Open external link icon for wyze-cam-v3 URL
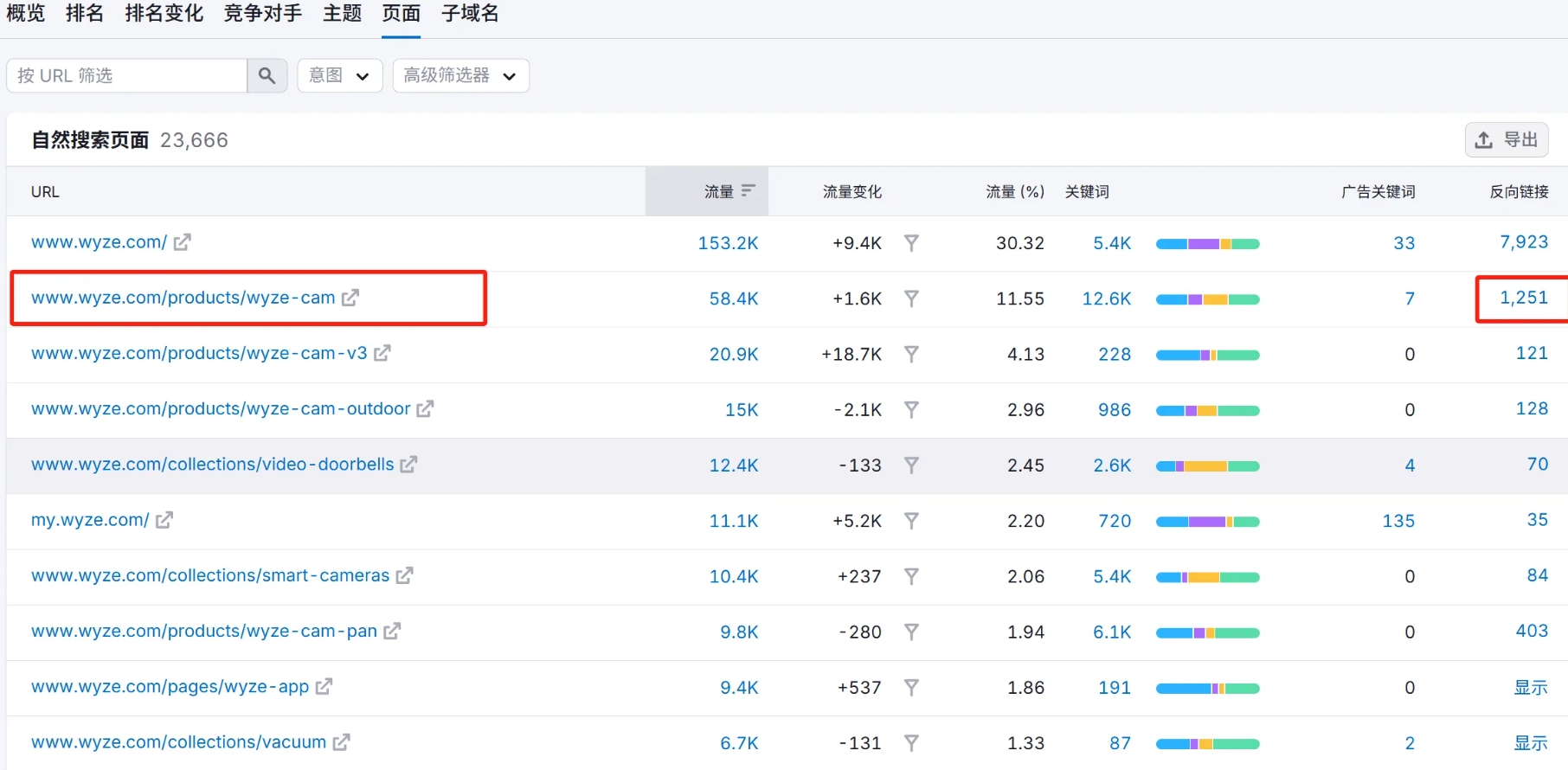 click(x=382, y=353)
